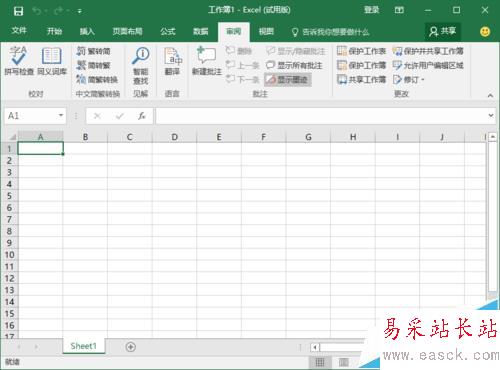
Task: Switch to the 公式 formulas tab
Action: 168,31
